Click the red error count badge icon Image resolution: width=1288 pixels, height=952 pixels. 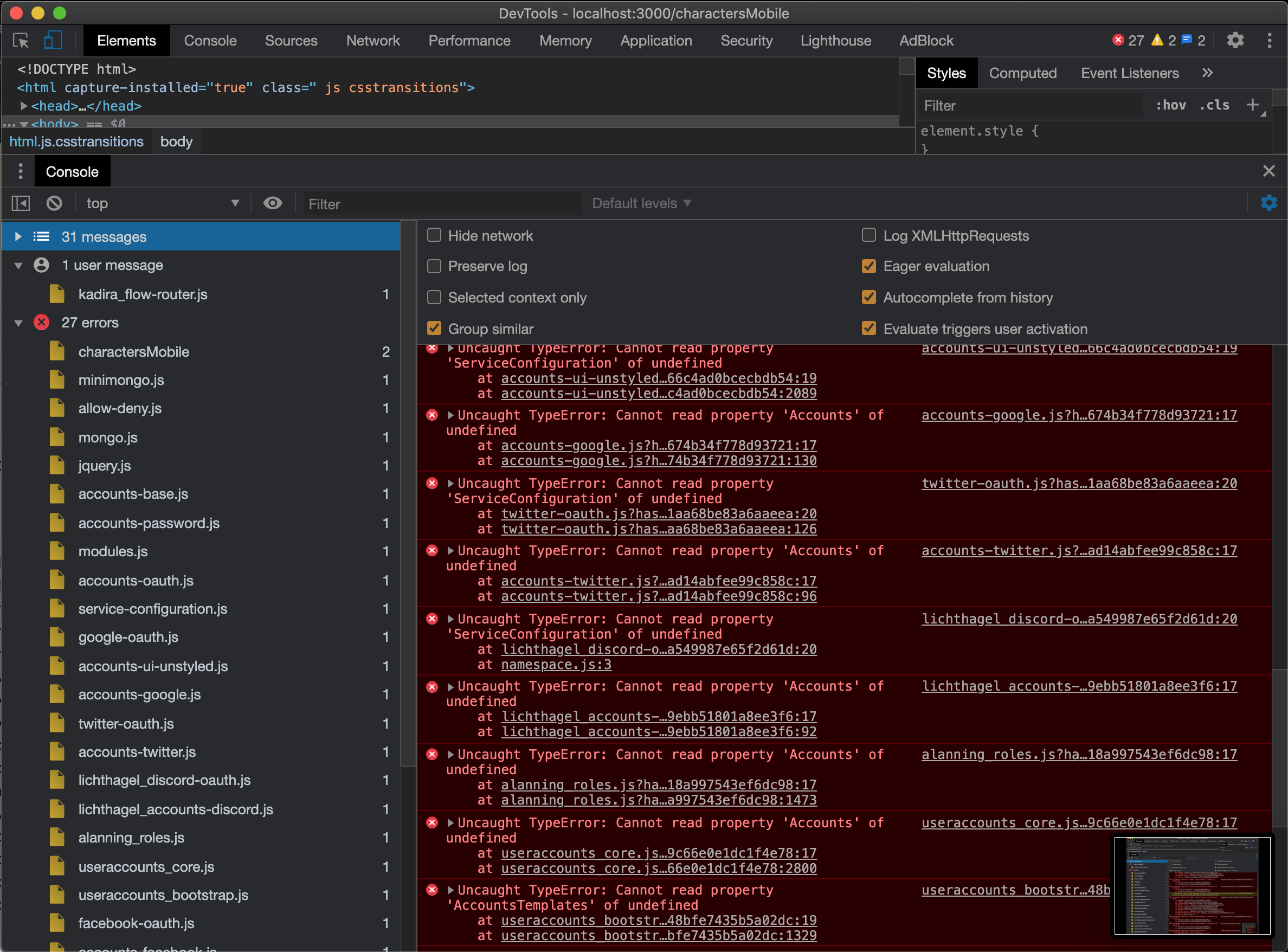(1118, 40)
